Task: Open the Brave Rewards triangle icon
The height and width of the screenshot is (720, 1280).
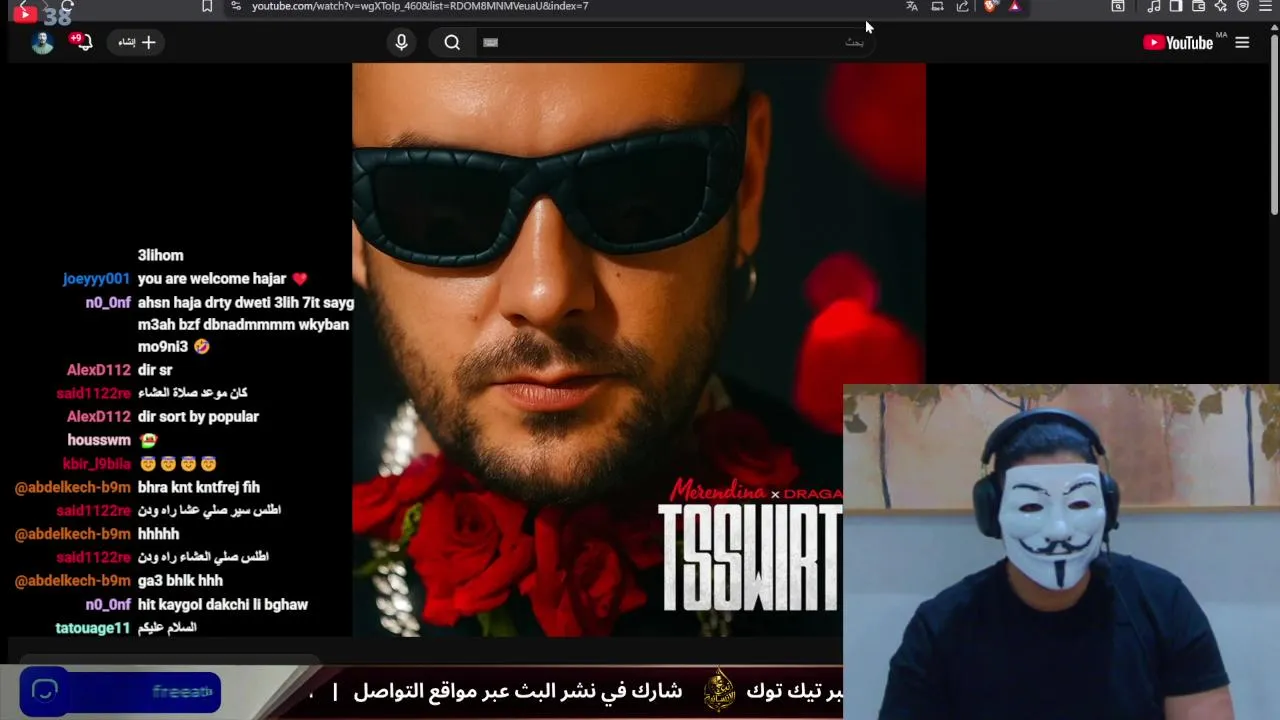Action: tap(1014, 6)
